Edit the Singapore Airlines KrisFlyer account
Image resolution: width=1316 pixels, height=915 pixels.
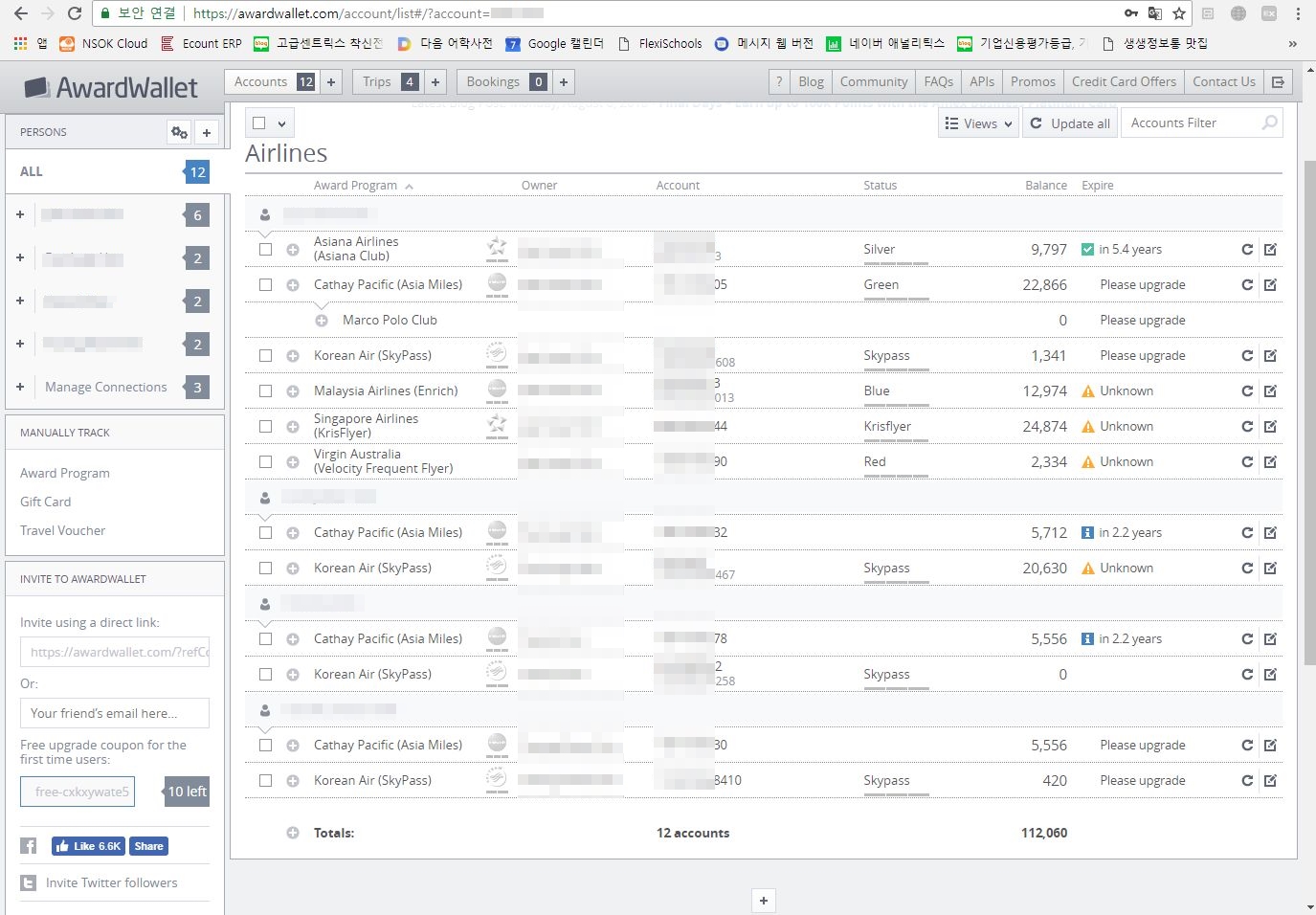pyautogui.click(x=1271, y=426)
